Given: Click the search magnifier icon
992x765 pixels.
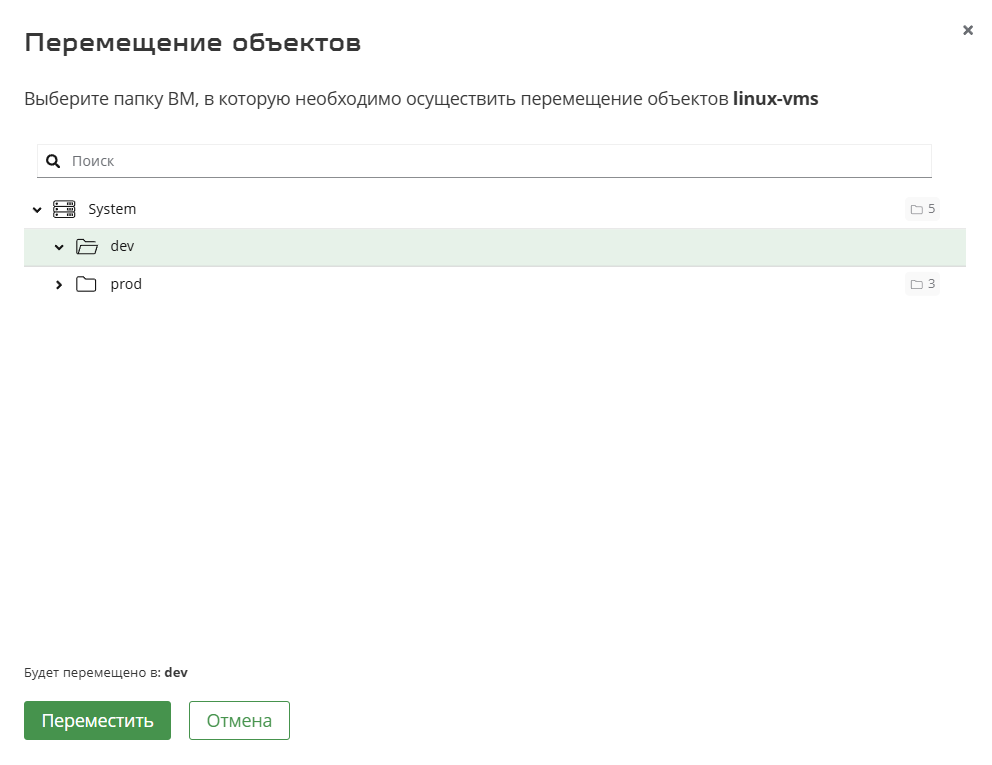Looking at the screenshot, I should click(53, 161).
